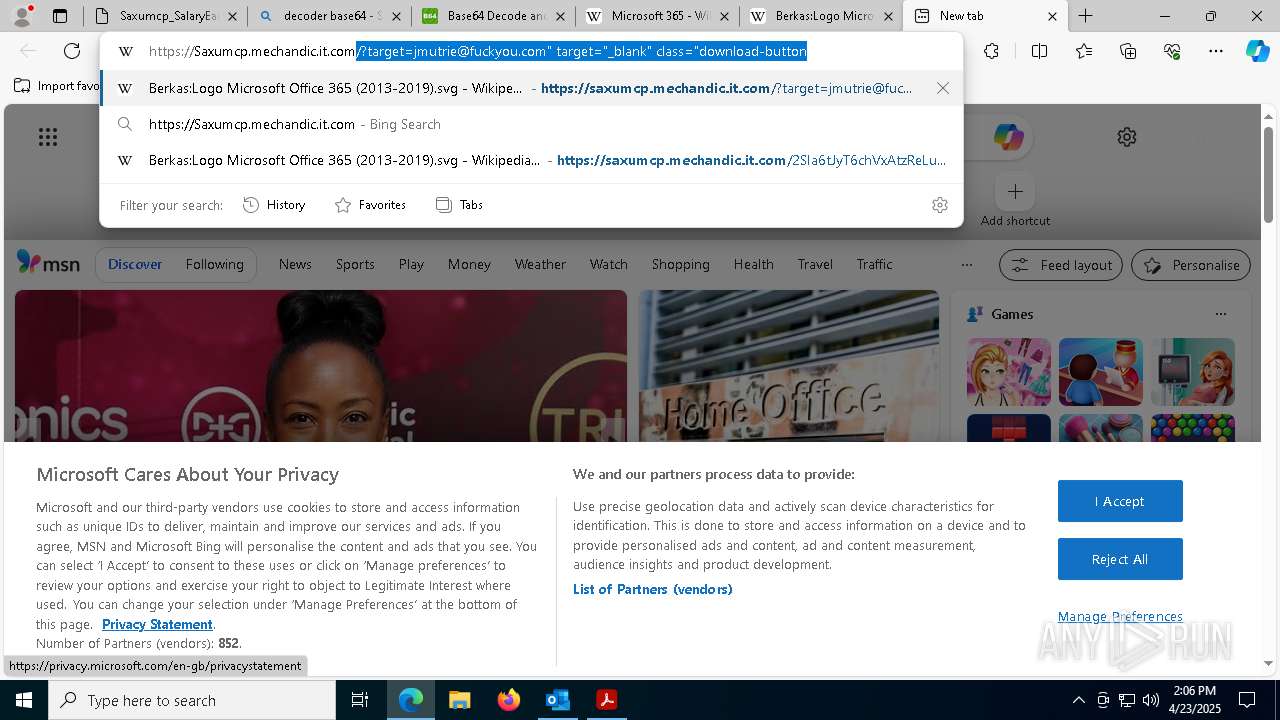Open the app launcher grid icon

48,137
